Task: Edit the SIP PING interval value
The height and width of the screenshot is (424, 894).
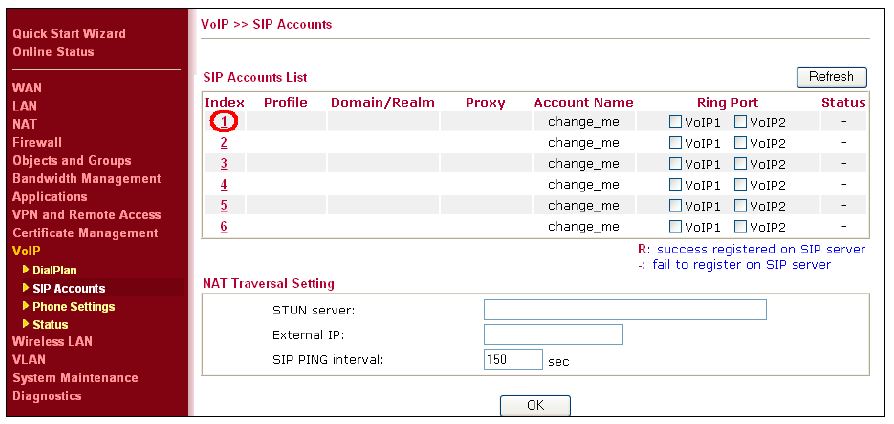Action: 513,360
